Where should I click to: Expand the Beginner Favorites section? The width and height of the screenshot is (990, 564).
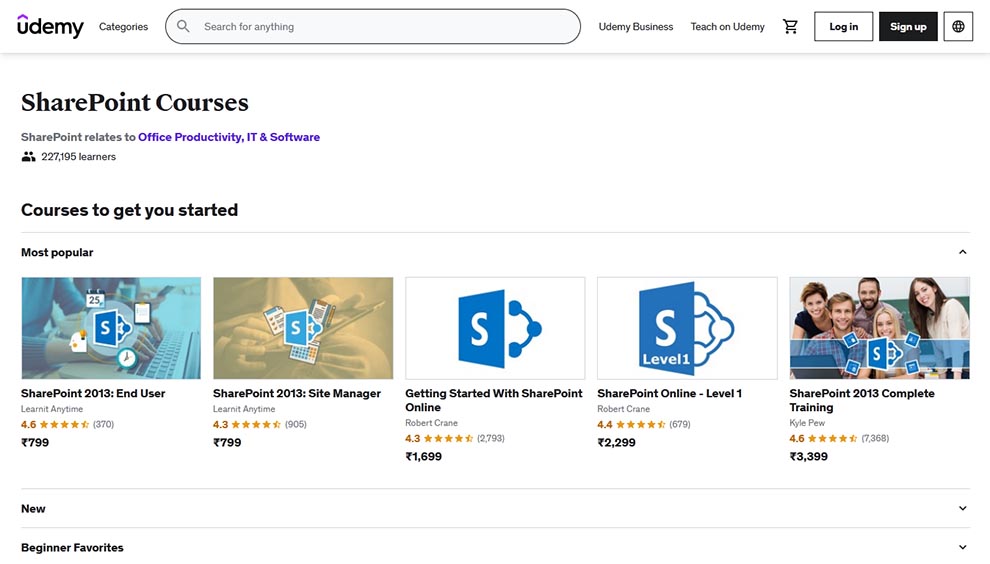click(x=962, y=548)
